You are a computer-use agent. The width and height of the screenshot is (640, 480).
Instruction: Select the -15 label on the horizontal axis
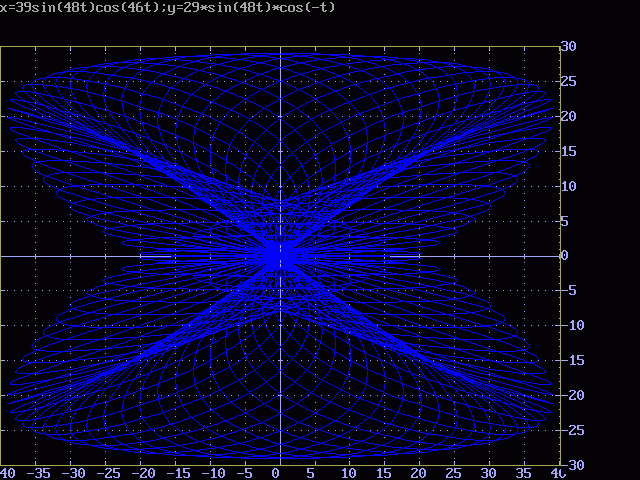click(x=177, y=473)
